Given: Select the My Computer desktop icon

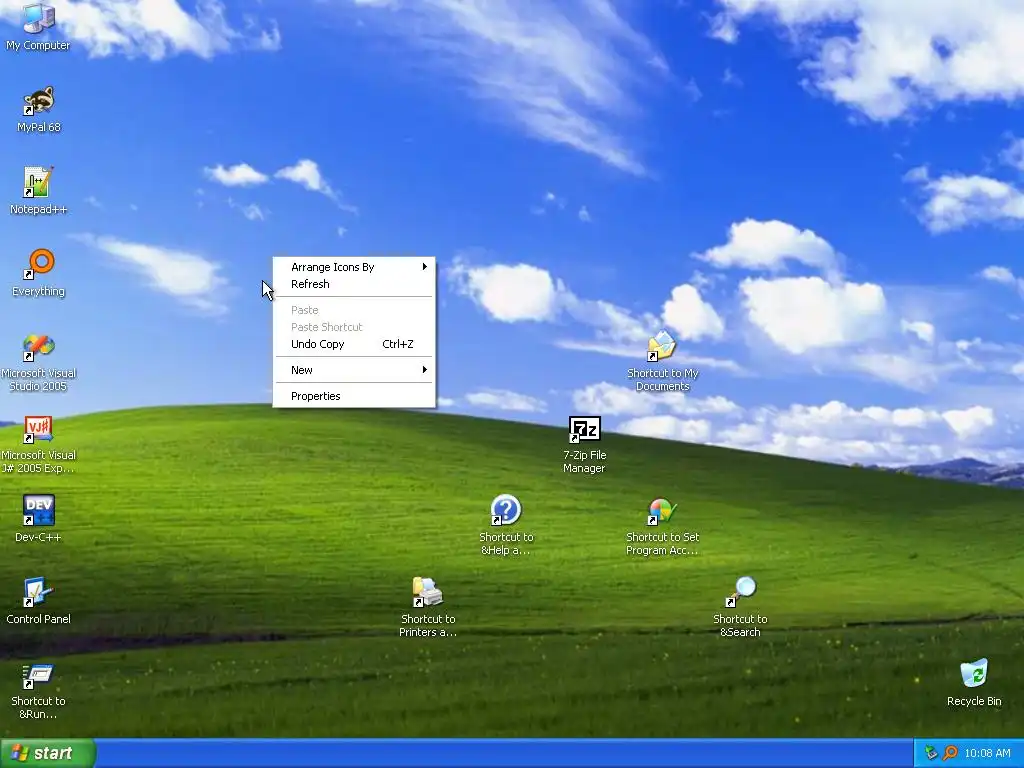Looking at the screenshot, I should pos(38,26).
